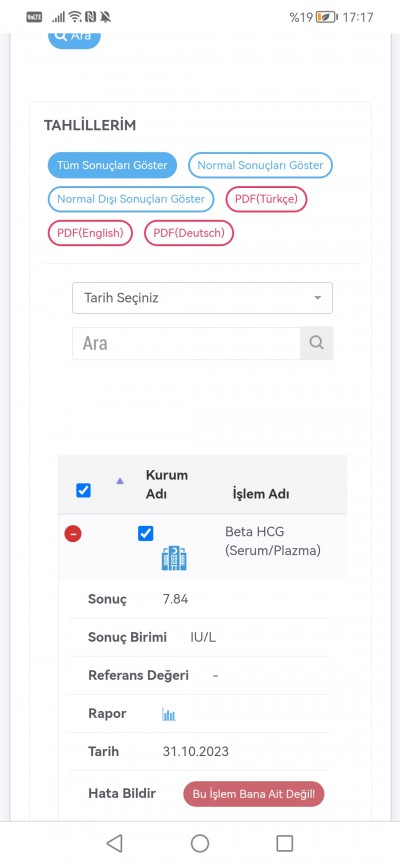The height and width of the screenshot is (866, 400).
Task: Uncheck the Beta HCG row checkbox
Action: click(x=145, y=534)
